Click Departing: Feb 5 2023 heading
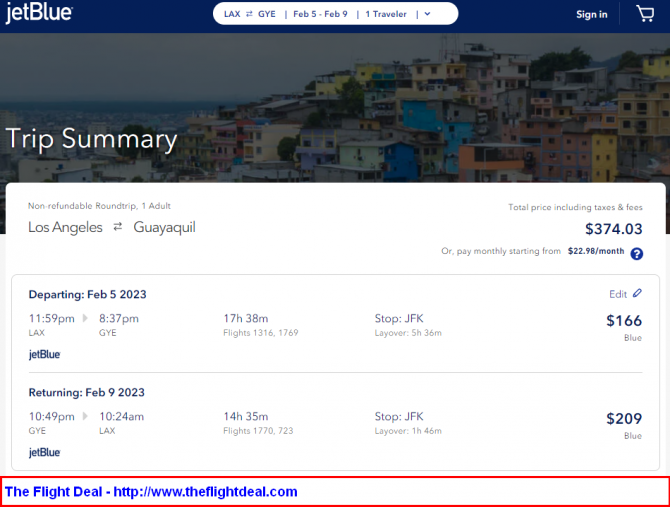670x507 pixels. click(87, 295)
